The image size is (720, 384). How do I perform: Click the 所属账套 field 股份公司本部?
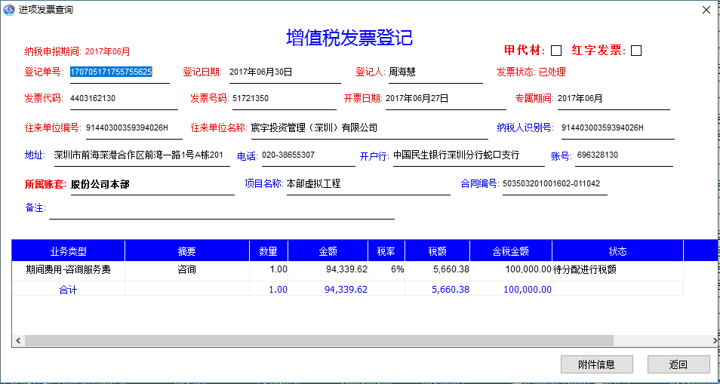point(152,185)
